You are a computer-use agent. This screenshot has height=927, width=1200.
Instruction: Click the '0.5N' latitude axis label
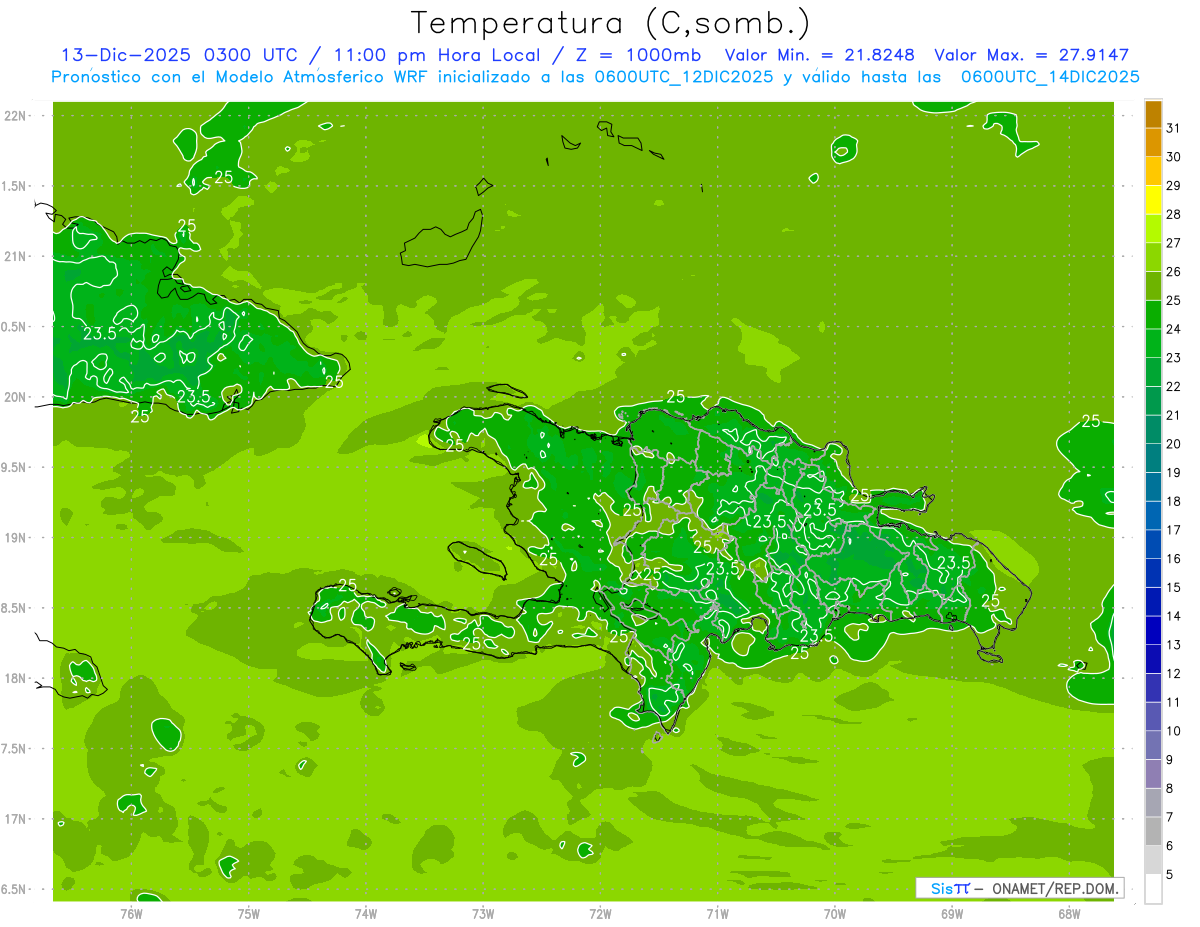(15, 327)
